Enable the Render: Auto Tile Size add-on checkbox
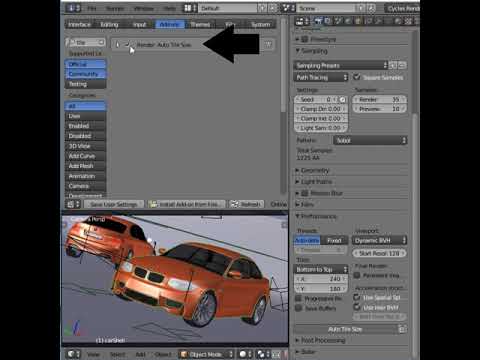This screenshot has width=480, height=360. 128,44
